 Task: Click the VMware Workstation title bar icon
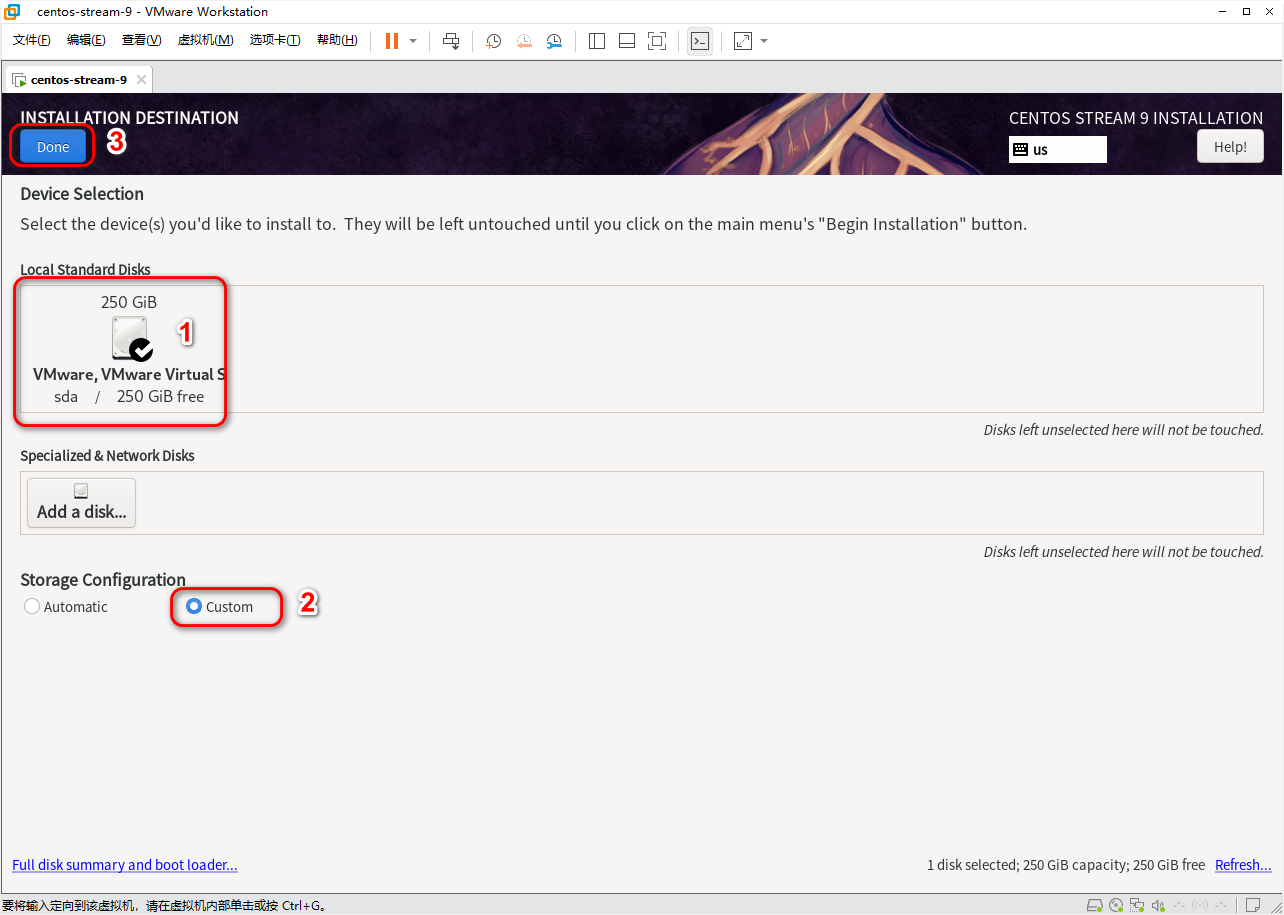(12, 11)
